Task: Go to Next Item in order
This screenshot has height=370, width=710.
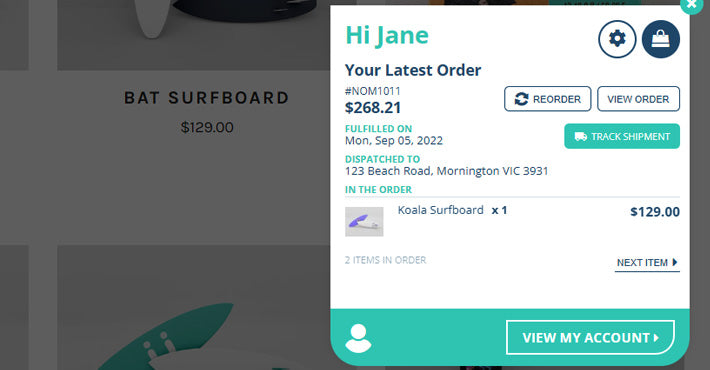Action: click(647, 263)
